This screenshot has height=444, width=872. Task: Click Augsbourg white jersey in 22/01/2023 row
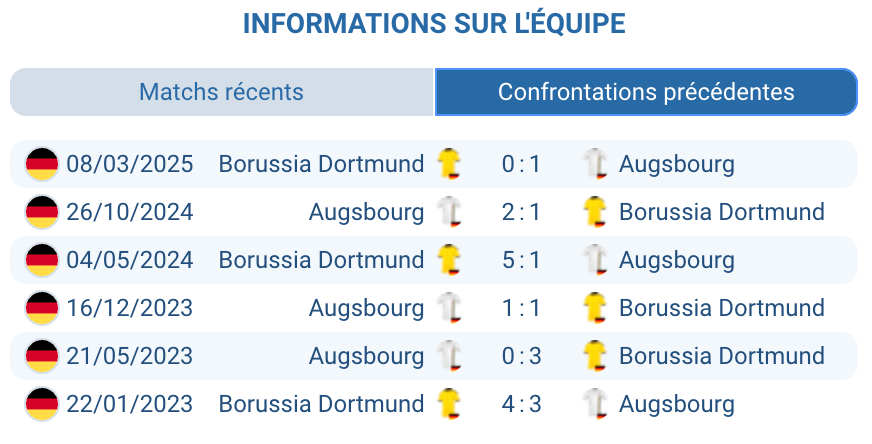click(596, 403)
